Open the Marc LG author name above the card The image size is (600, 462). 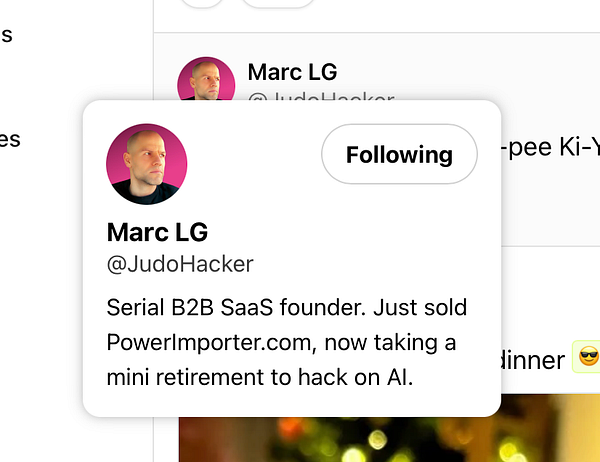coord(292,72)
